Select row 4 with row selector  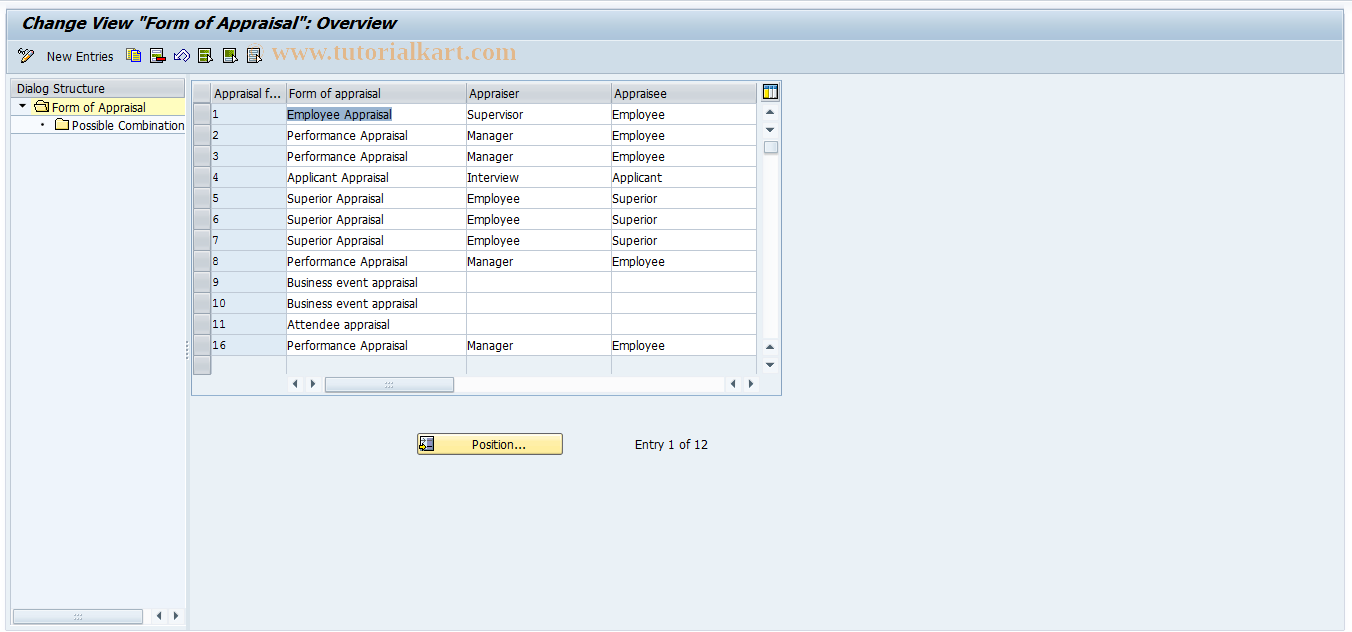pyautogui.click(x=202, y=177)
